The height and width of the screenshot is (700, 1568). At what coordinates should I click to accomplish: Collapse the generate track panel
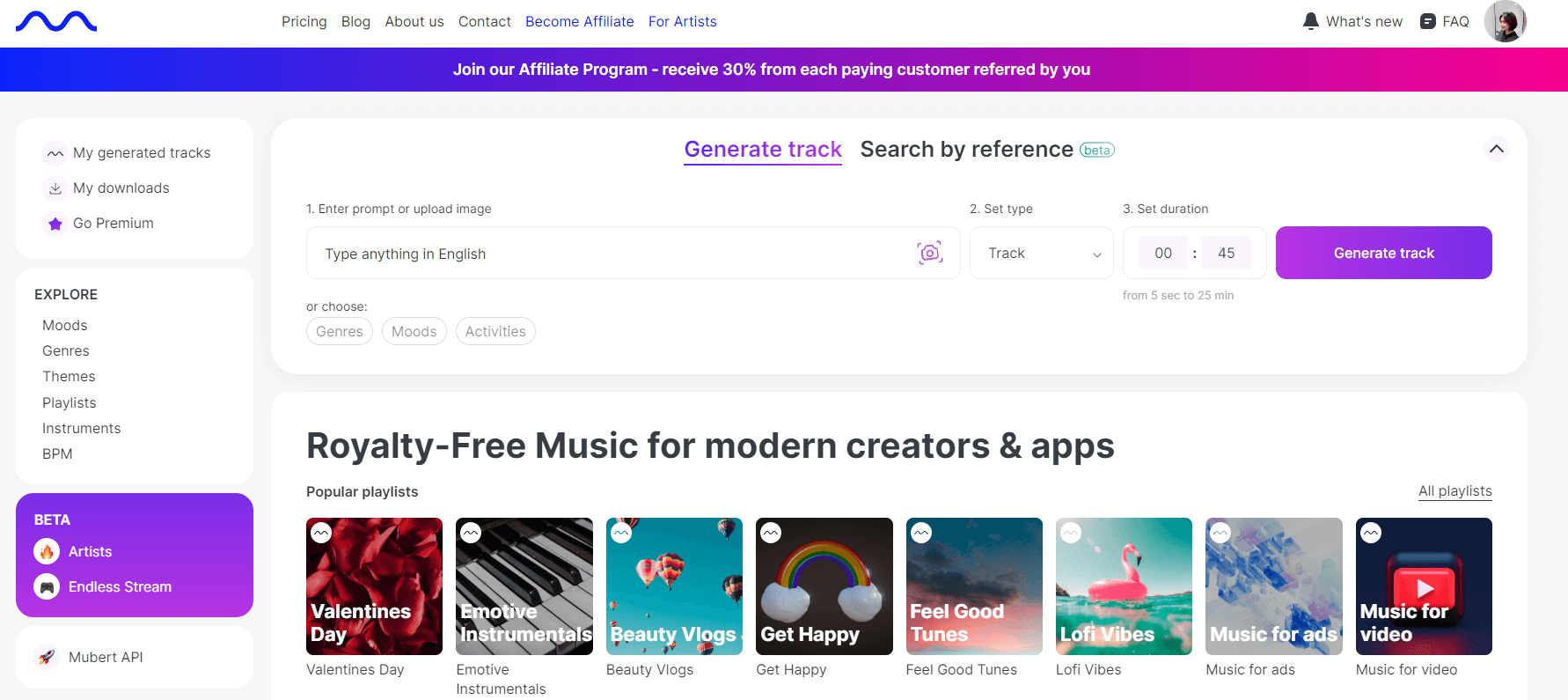pos(1496,149)
